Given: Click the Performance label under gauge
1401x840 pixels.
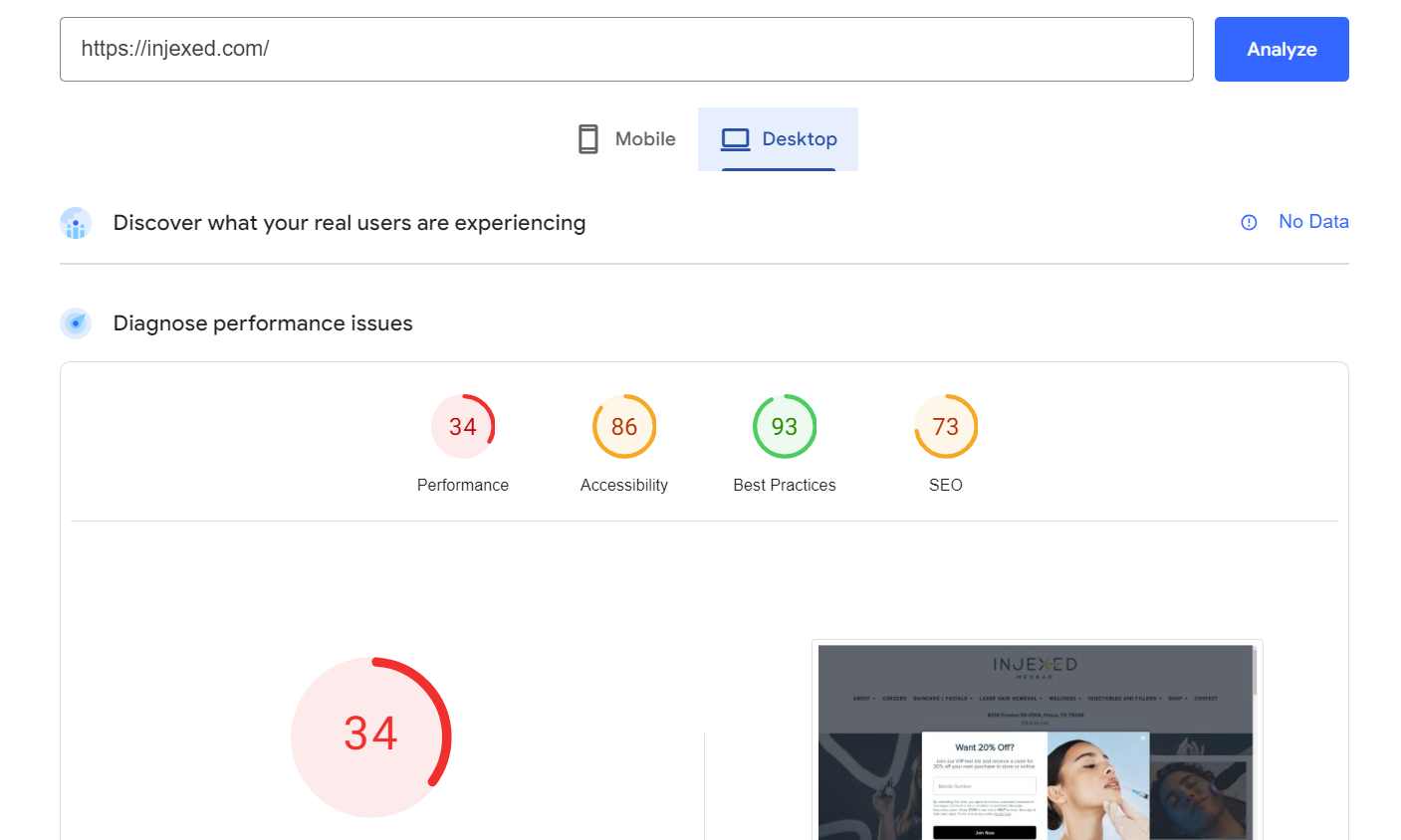Looking at the screenshot, I should tap(463, 485).
